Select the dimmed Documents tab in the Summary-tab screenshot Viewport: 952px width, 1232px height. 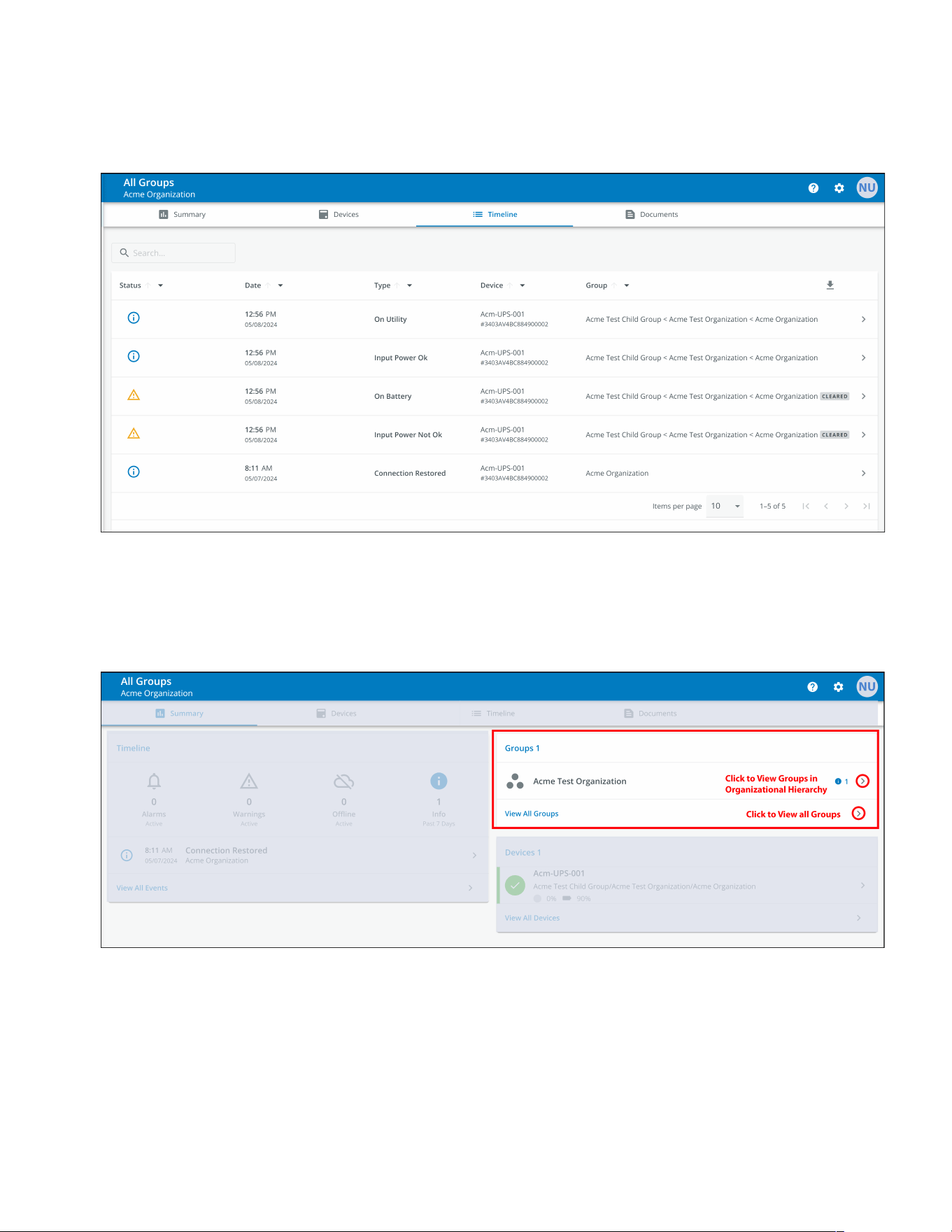click(x=651, y=714)
